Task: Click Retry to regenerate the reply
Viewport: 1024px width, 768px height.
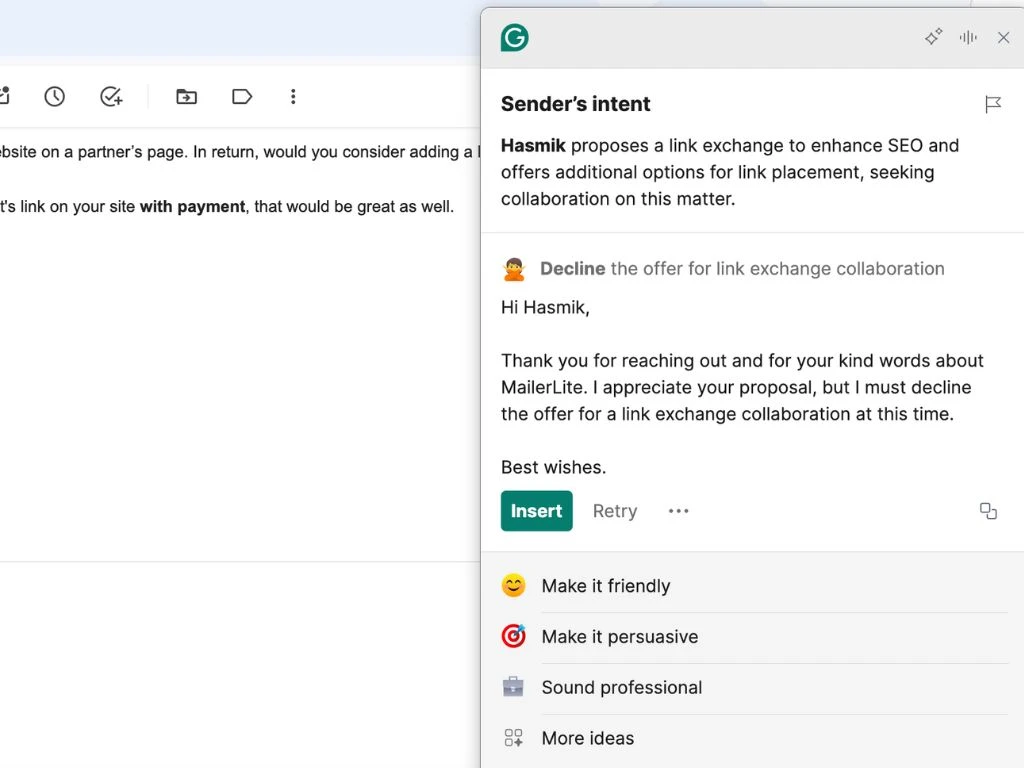Action: click(614, 511)
